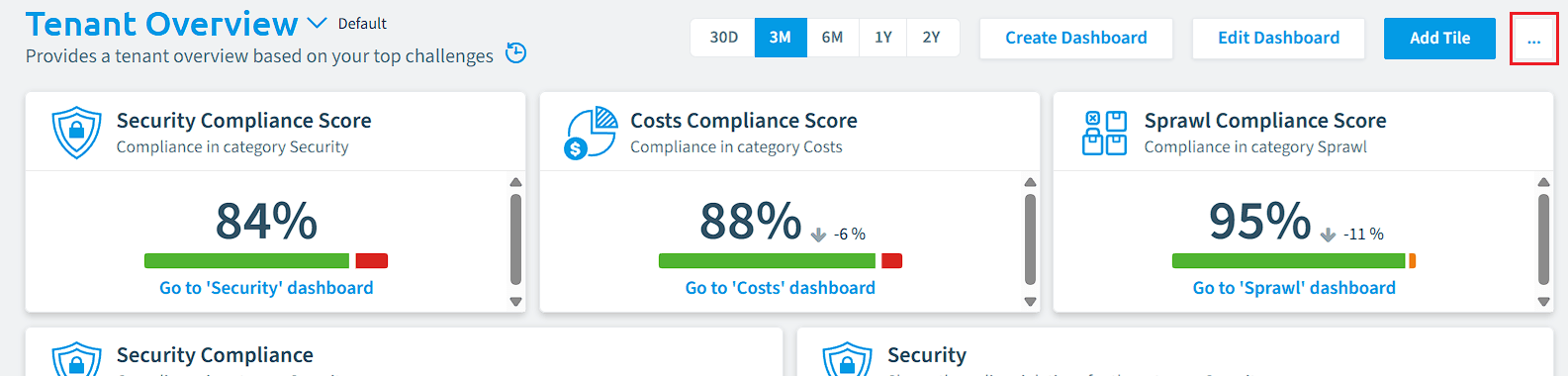Open the Go to 'Sprawl' dashboard link

1294,288
